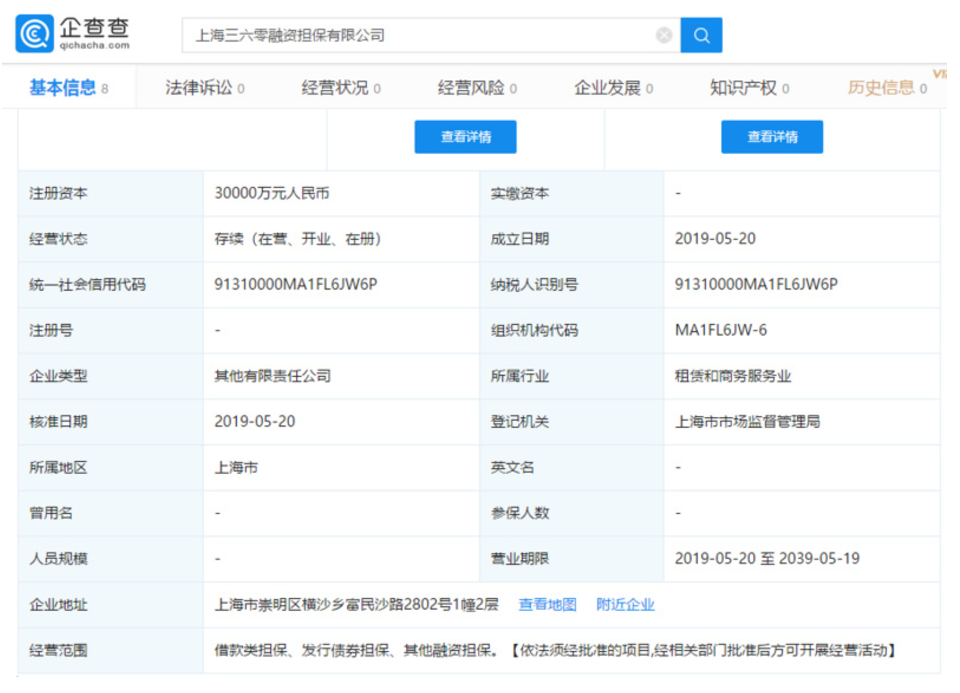Click the 组织机构代码 label cell

[572, 331]
